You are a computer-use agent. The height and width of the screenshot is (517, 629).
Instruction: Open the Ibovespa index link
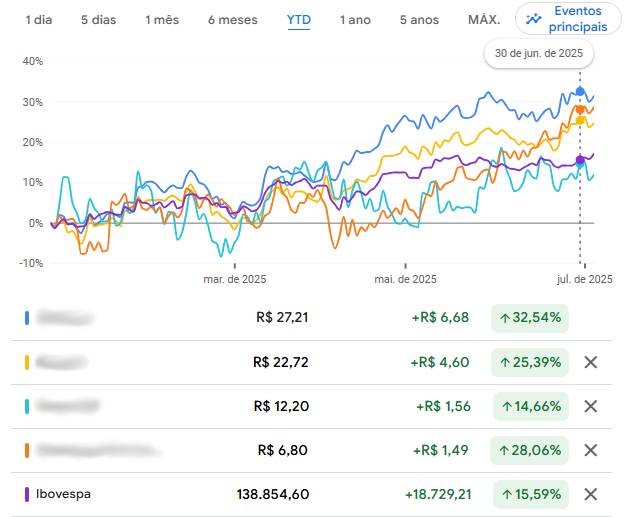point(63,494)
